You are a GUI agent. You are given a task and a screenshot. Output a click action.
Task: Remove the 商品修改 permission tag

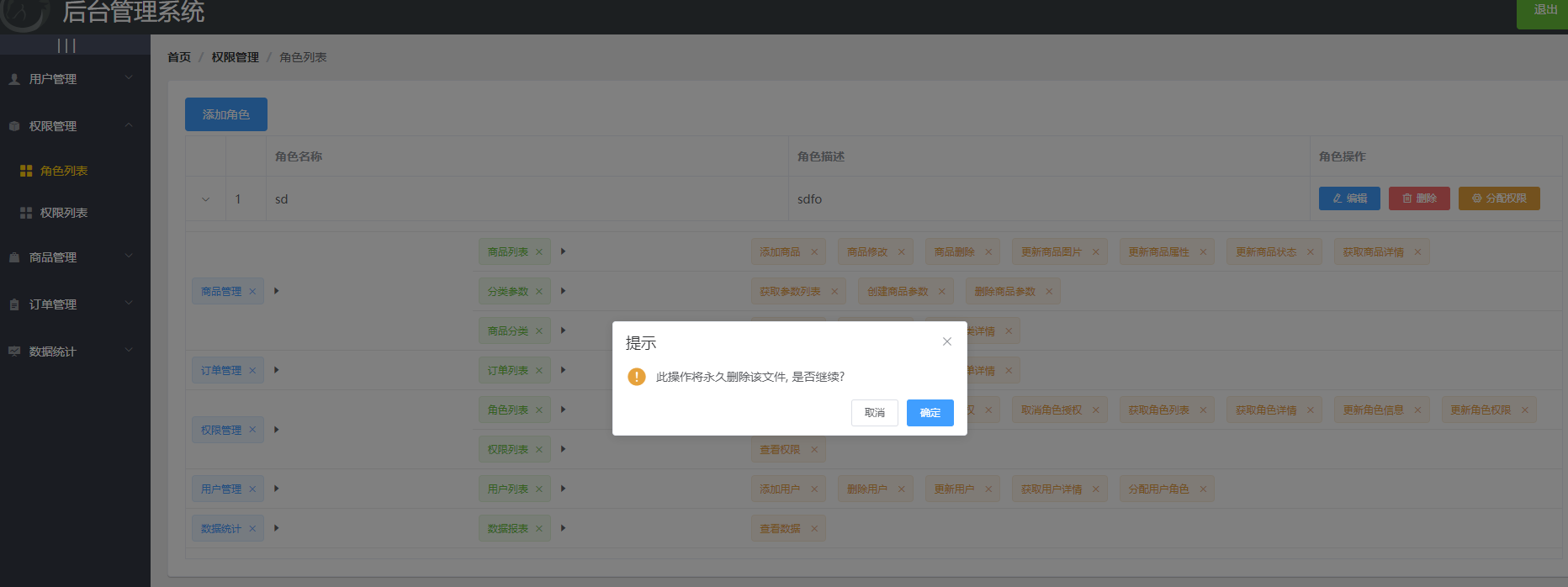902,252
